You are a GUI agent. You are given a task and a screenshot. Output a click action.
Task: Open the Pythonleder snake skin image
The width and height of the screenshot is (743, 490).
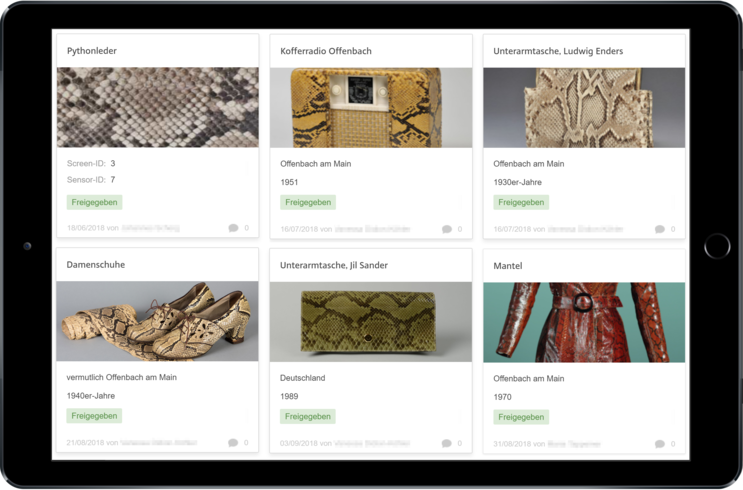(x=157, y=108)
